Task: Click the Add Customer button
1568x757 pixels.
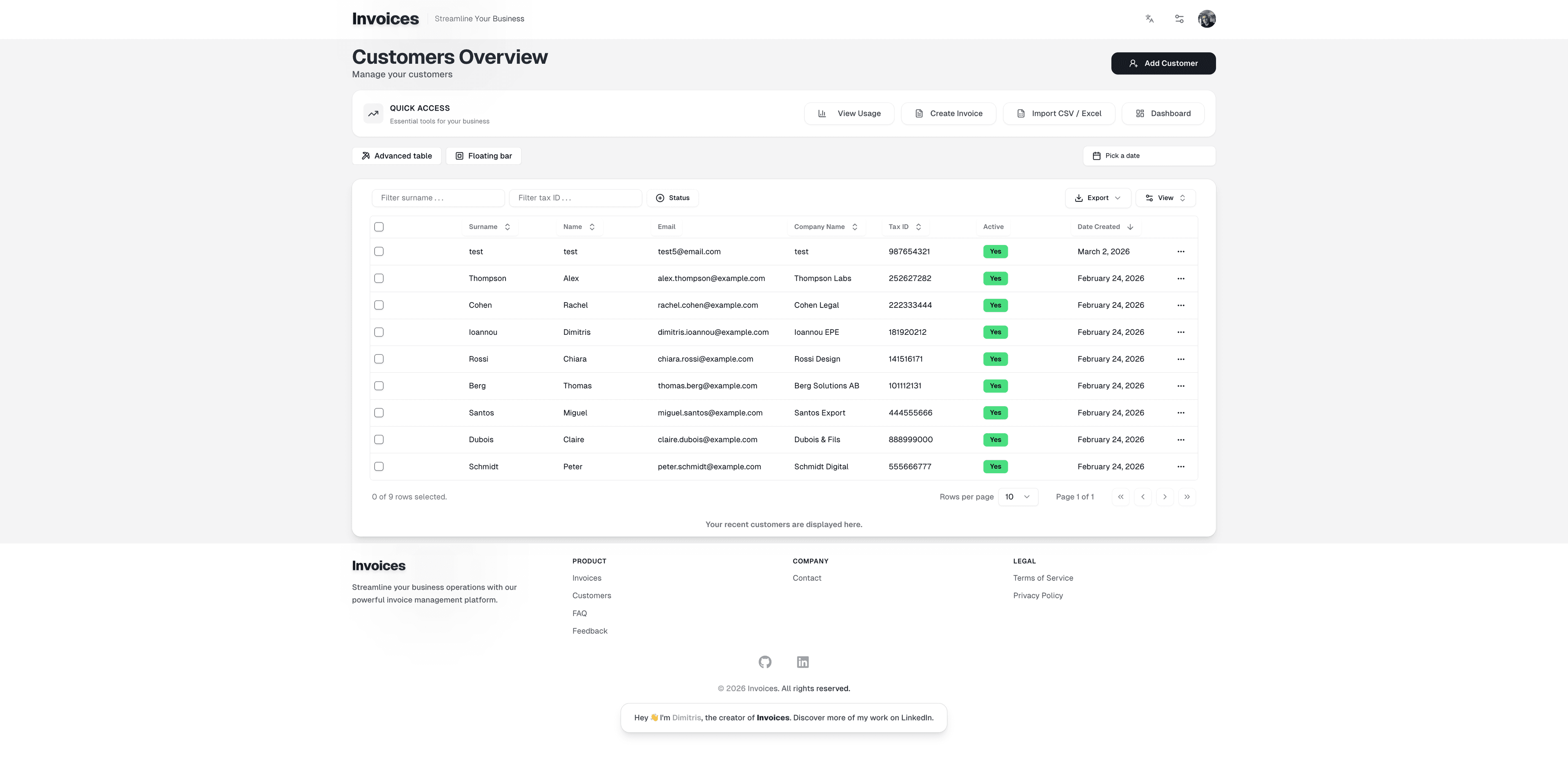Action: pyautogui.click(x=1163, y=63)
